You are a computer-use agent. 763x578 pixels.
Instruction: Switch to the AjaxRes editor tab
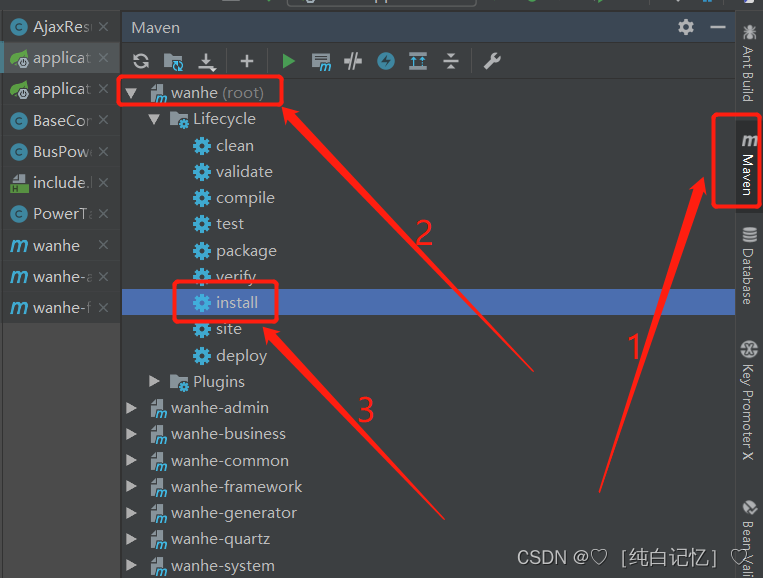(x=62, y=27)
